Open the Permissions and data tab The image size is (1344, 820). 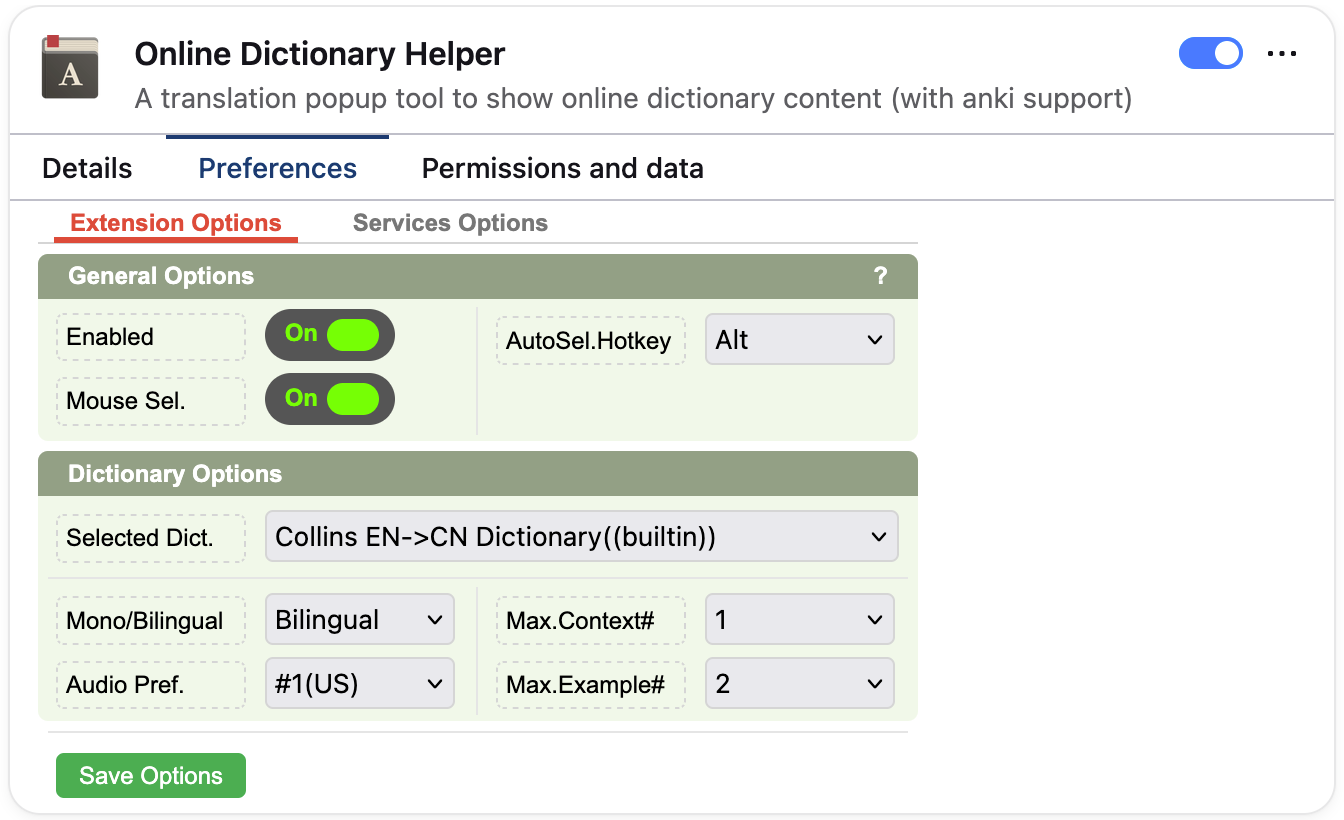[x=563, y=168]
